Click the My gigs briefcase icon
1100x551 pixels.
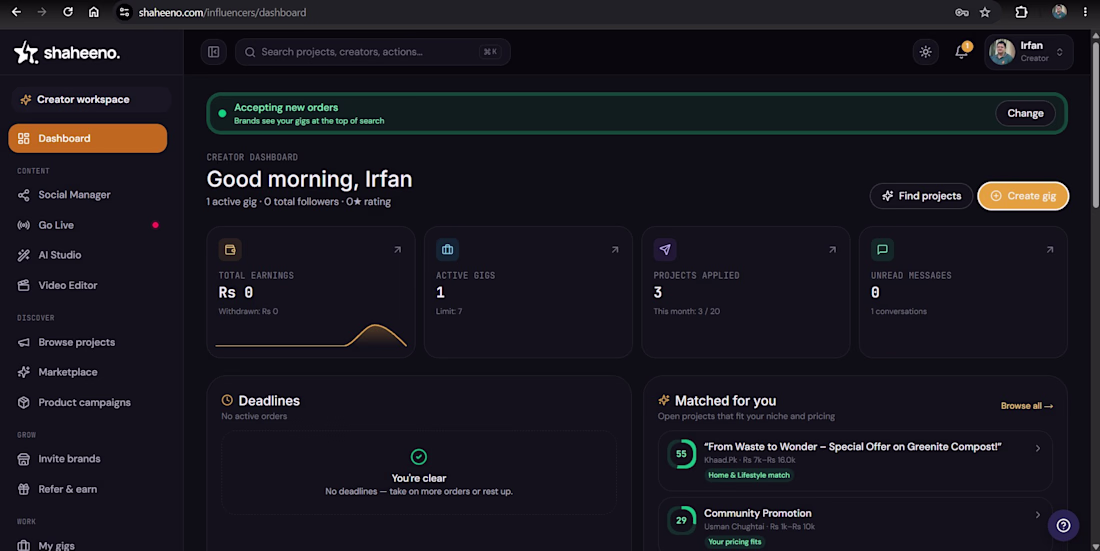click(24, 545)
